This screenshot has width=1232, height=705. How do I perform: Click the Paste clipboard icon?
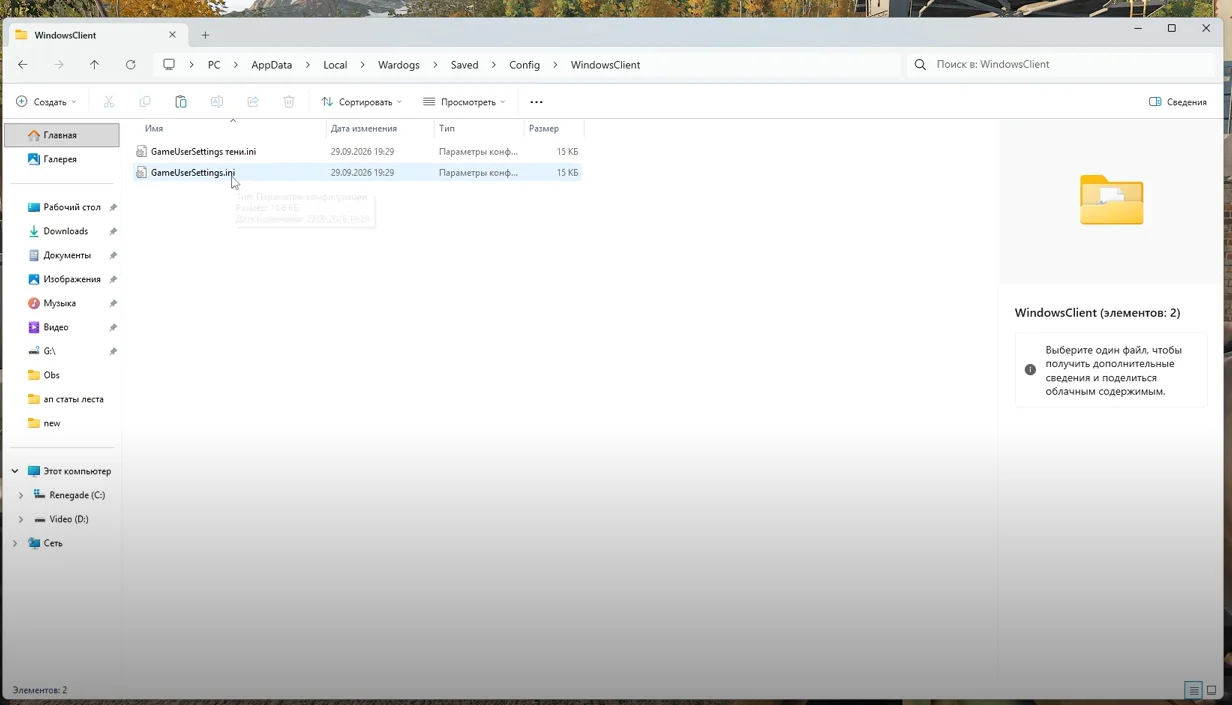point(181,102)
